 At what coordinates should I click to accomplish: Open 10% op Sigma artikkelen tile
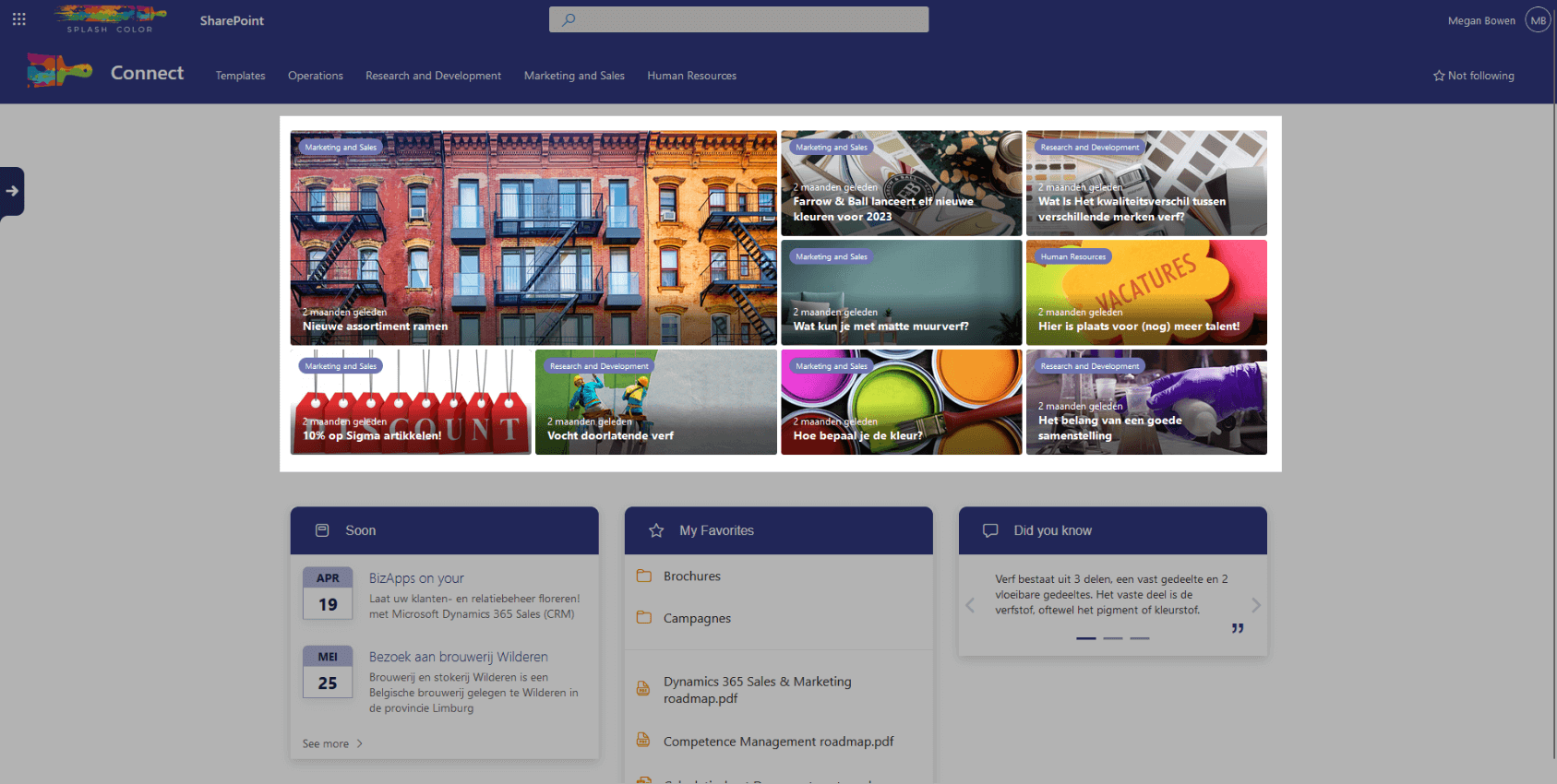pos(411,402)
